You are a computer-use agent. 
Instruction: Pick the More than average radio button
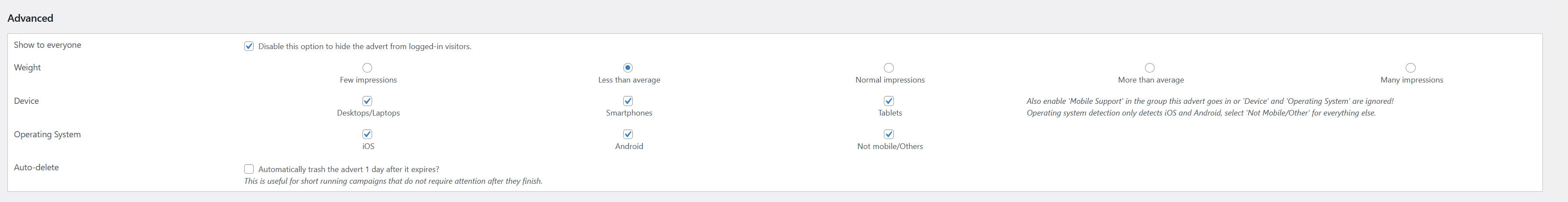pyautogui.click(x=1150, y=67)
